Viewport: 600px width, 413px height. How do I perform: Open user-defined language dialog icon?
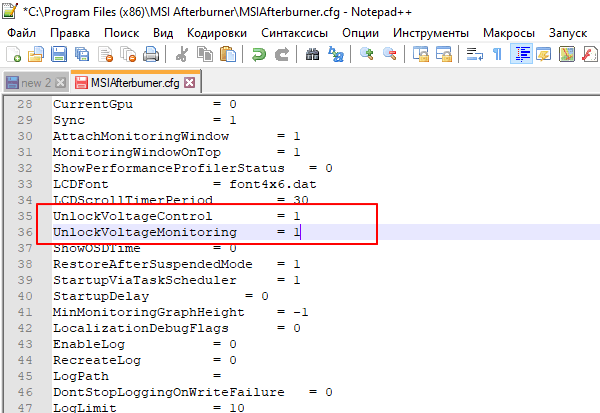coord(543,54)
